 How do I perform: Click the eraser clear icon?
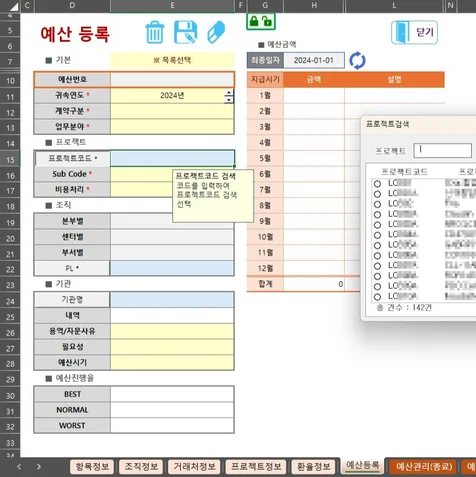[x=216, y=32]
